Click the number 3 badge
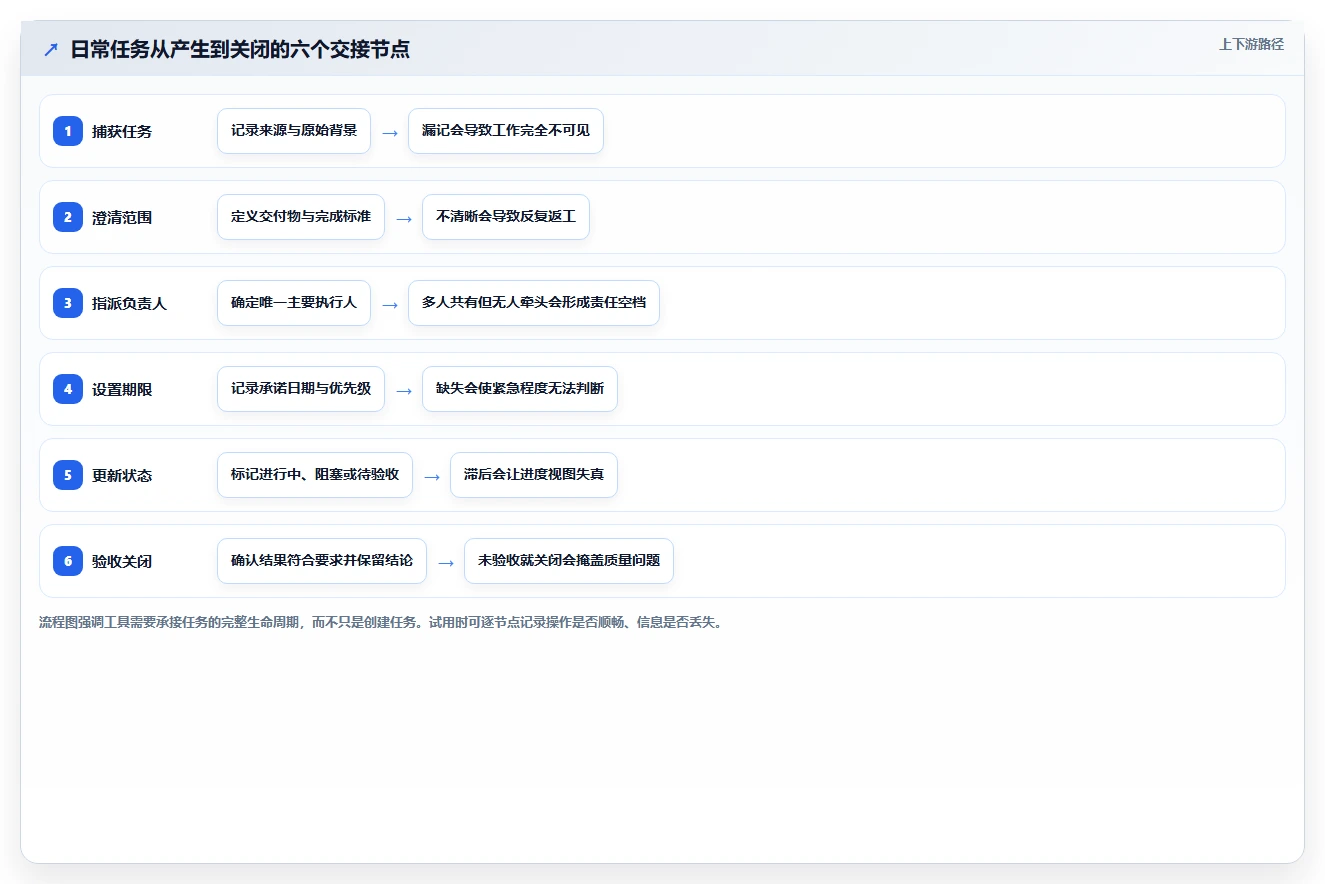The image size is (1325, 884). point(68,303)
